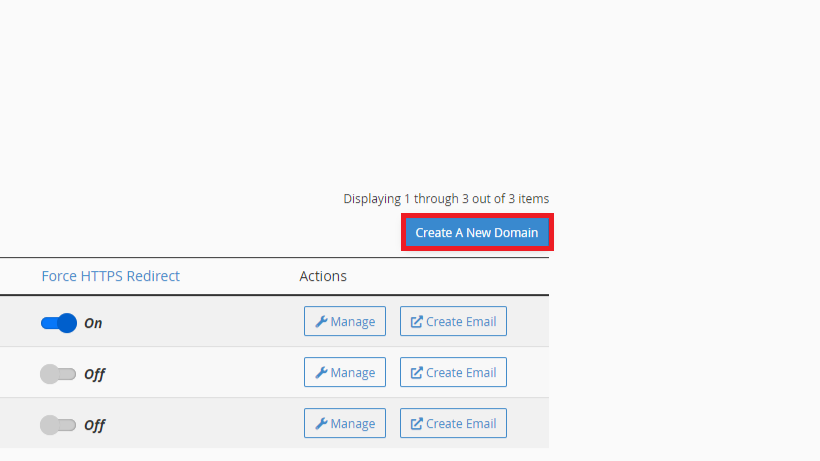Click the Actions column header
The image size is (820, 461).
(323, 276)
